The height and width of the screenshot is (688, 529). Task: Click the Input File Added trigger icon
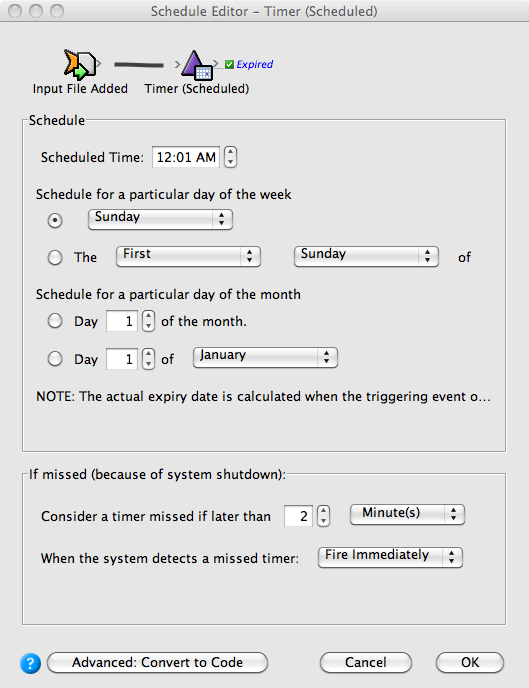click(80, 64)
